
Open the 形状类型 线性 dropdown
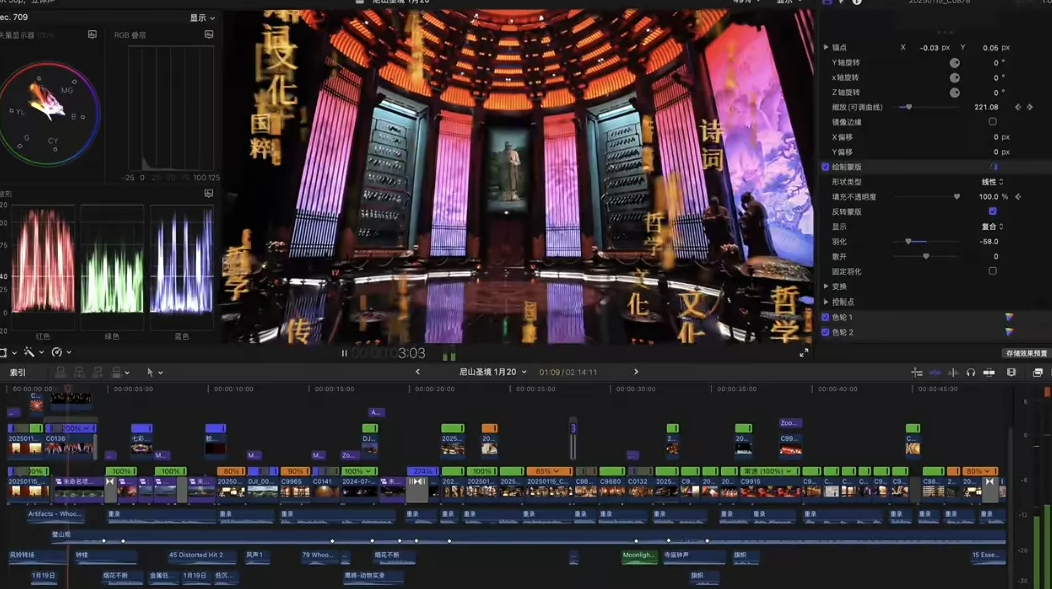(992, 182)
